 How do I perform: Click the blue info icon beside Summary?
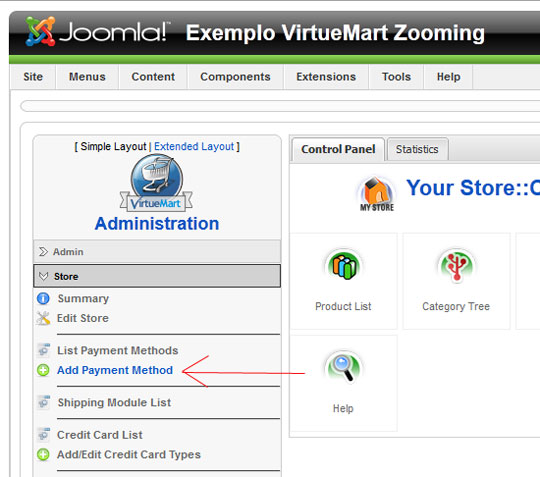point(43,298)
